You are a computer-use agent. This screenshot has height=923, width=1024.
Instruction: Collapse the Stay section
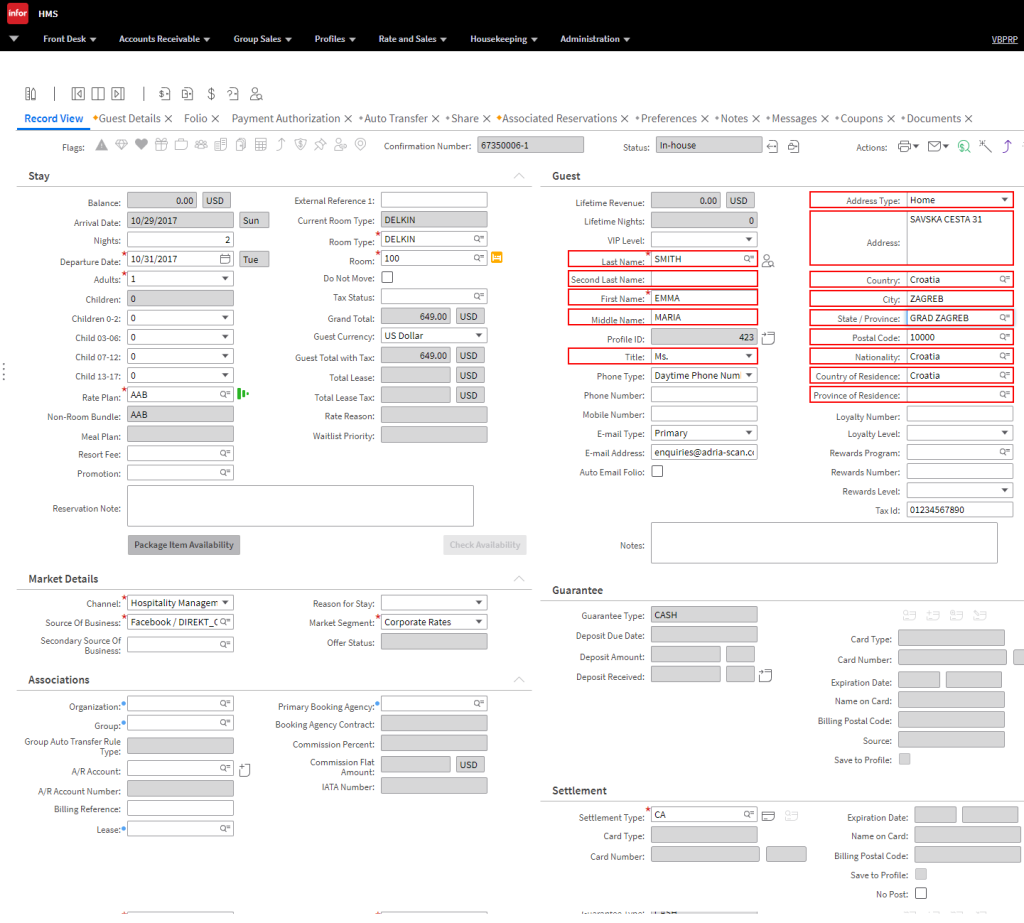(518, 176)
